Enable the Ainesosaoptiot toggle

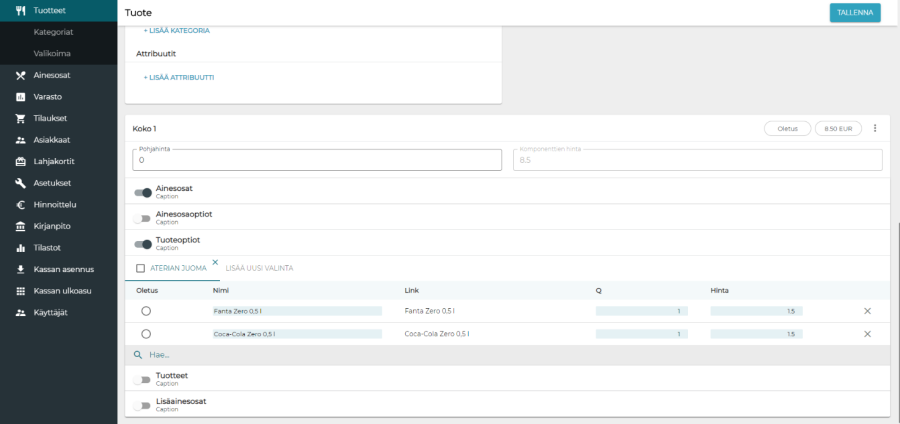[143, 218]
